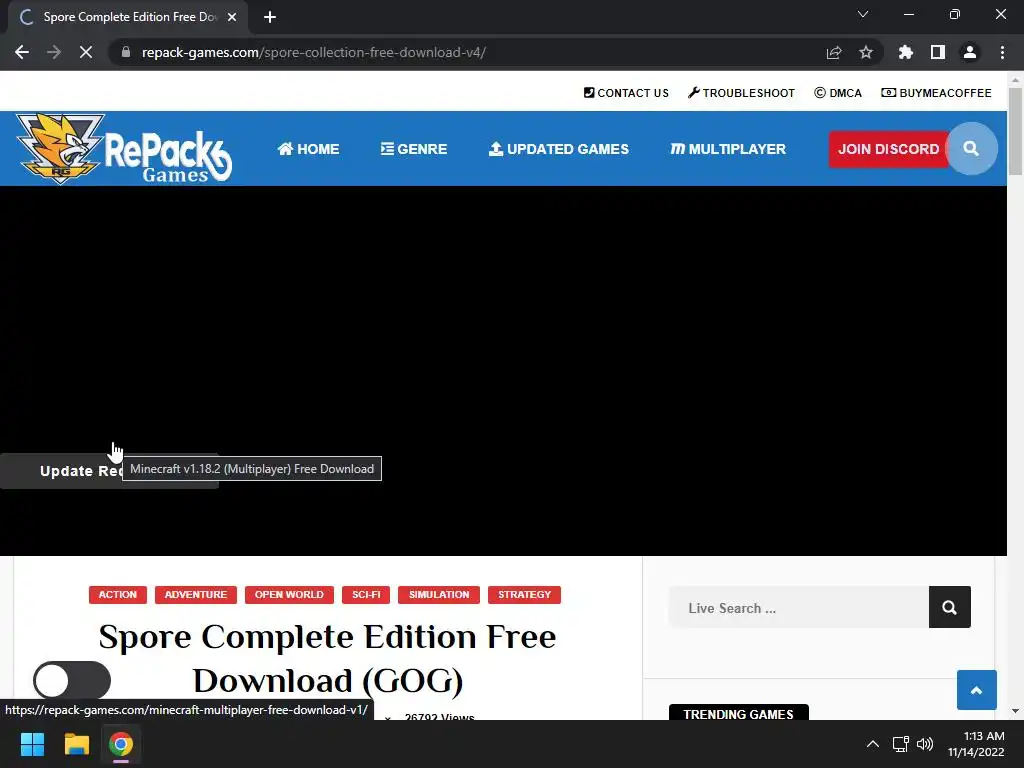Open the Chrome extensions puzzle icon
1024x768 pixels.
[x=905, y=52]
